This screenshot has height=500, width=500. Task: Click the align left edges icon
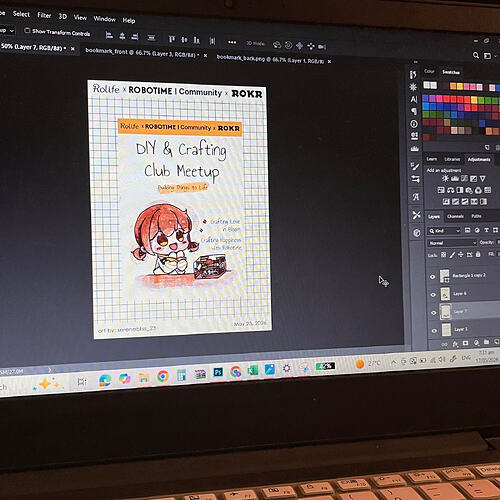pyautogui.click(x=109, y=35)
